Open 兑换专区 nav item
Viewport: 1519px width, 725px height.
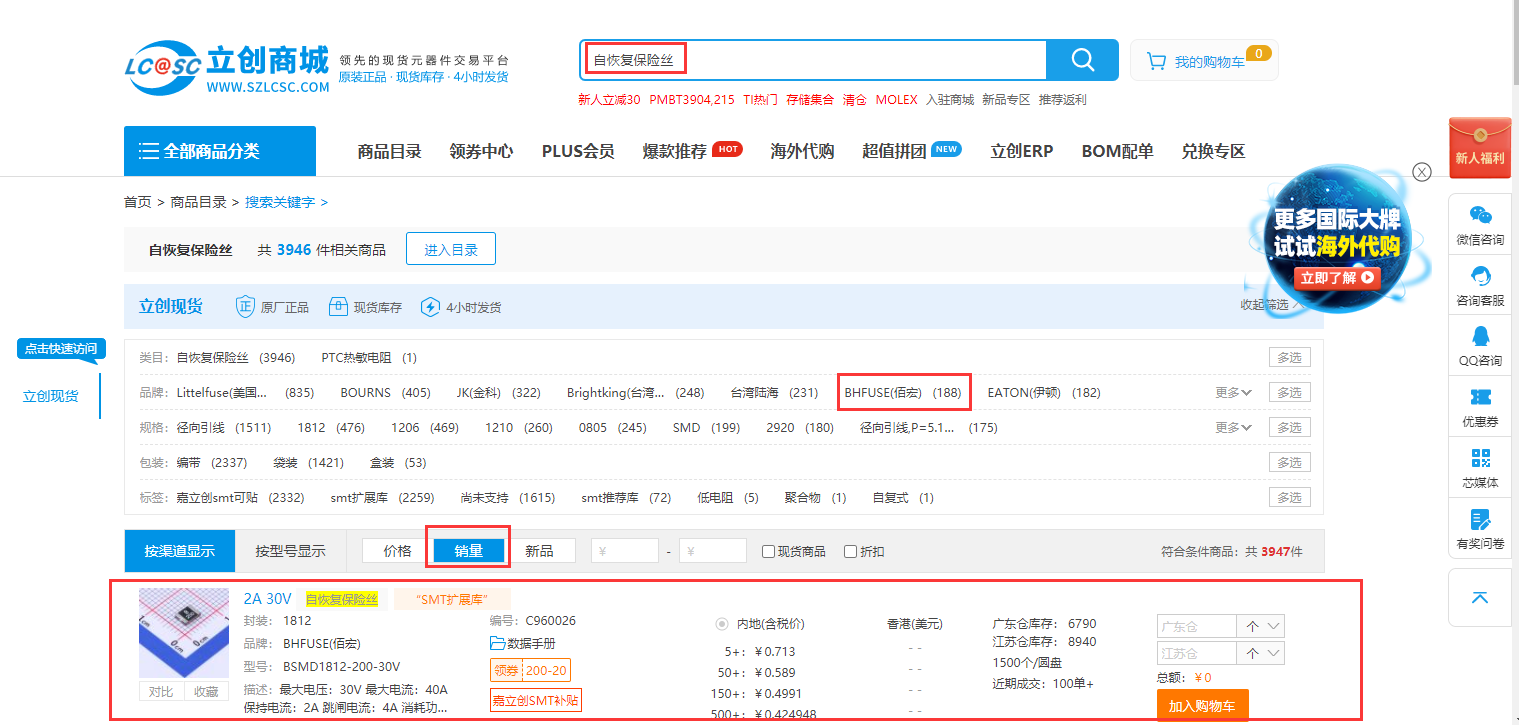1213,151
